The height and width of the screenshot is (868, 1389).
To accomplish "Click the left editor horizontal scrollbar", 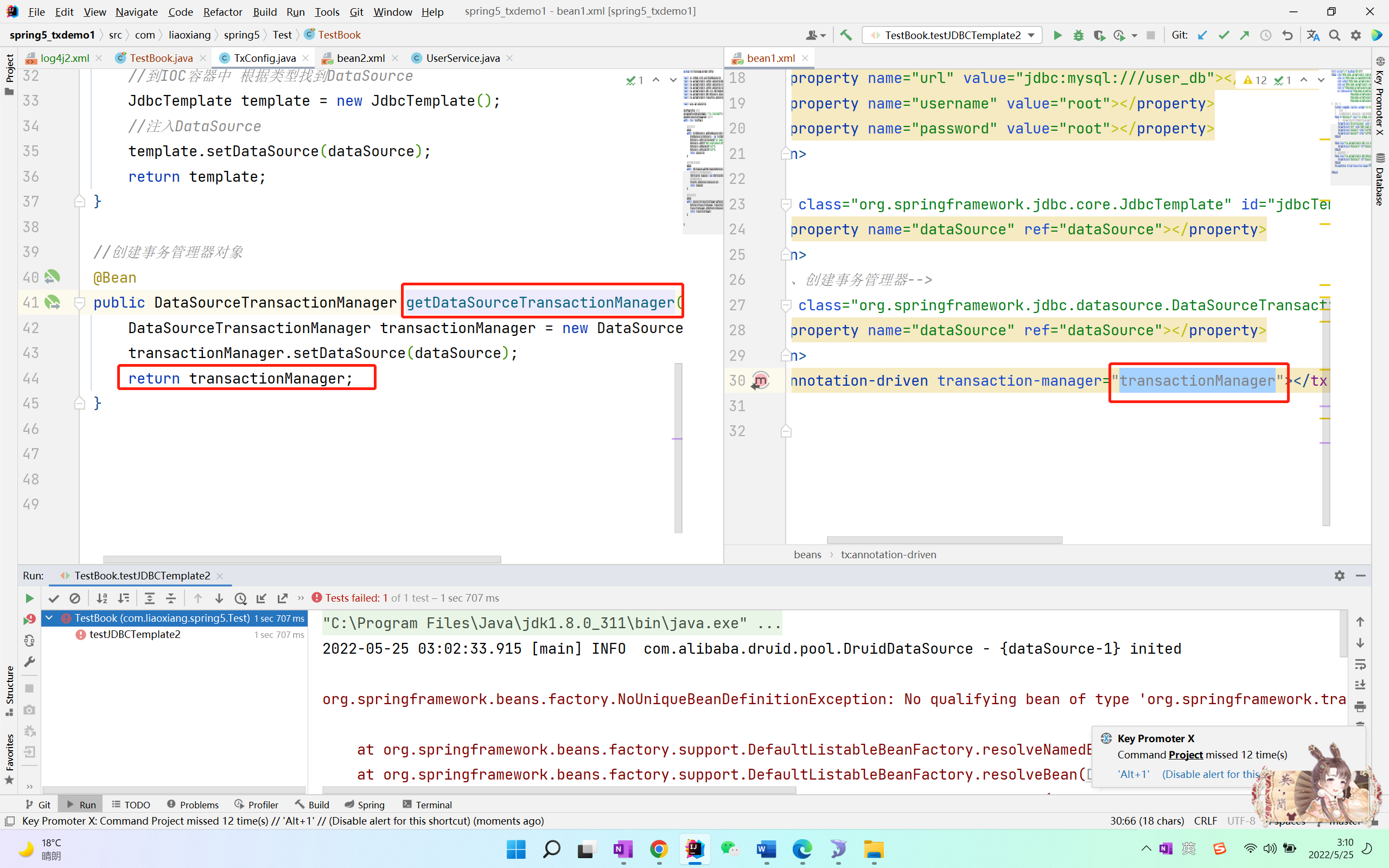I will (301, 559).
